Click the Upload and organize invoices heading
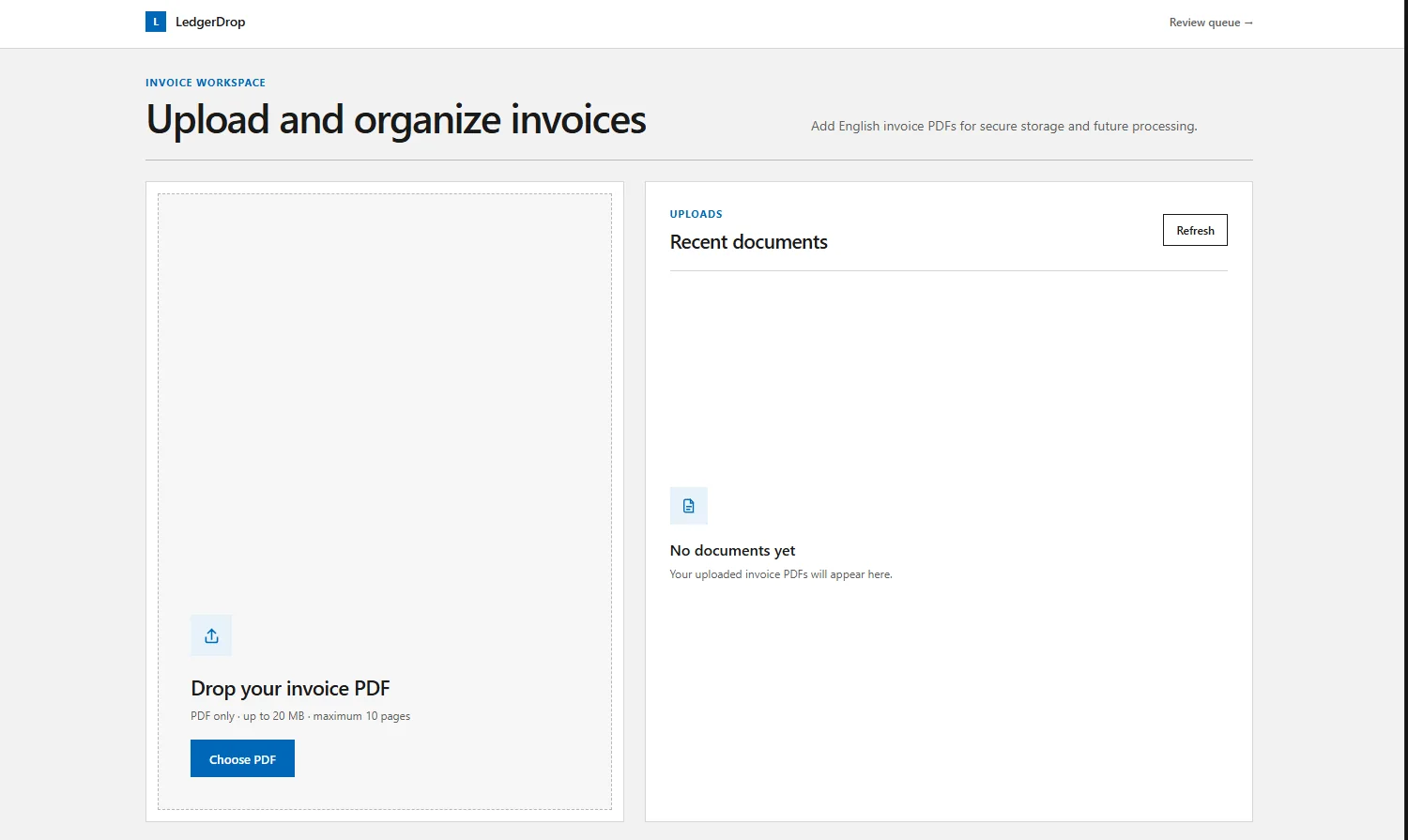1408x840 pixels. (x=396, y=120)
